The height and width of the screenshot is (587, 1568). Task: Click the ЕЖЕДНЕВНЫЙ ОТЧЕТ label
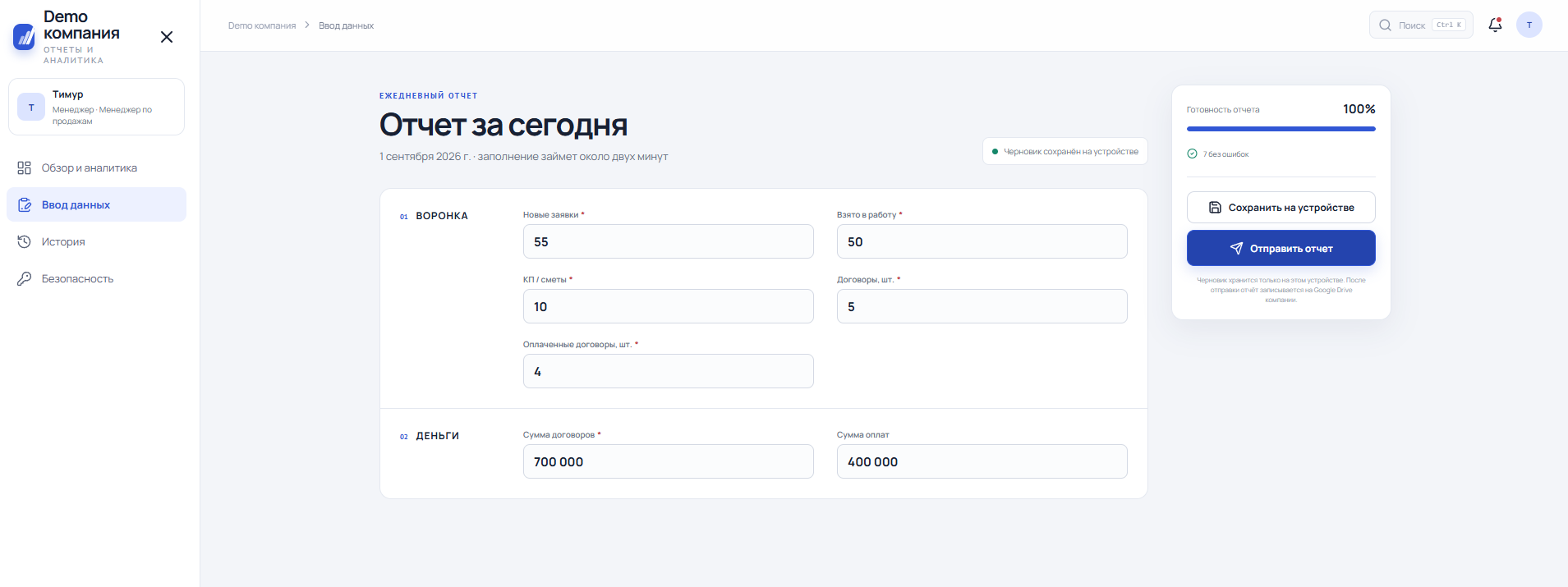coord(428,96)
